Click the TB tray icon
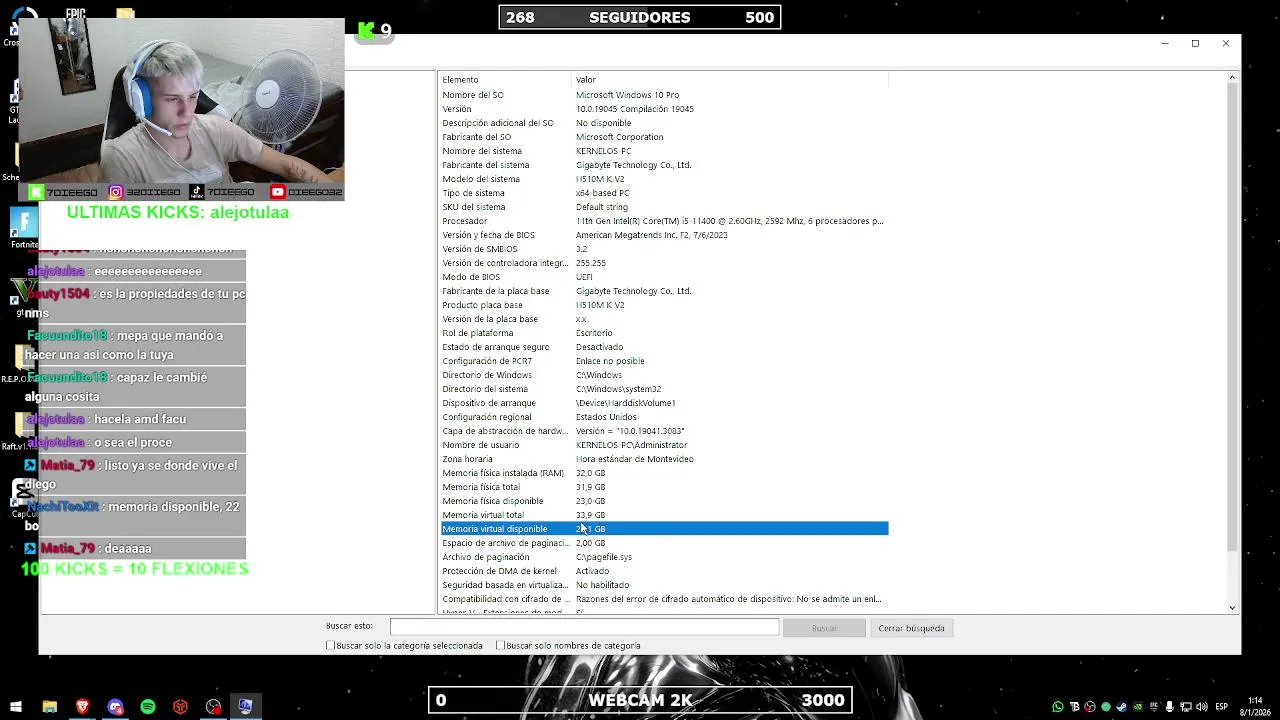The image size is (1280, 720). 1074,707
